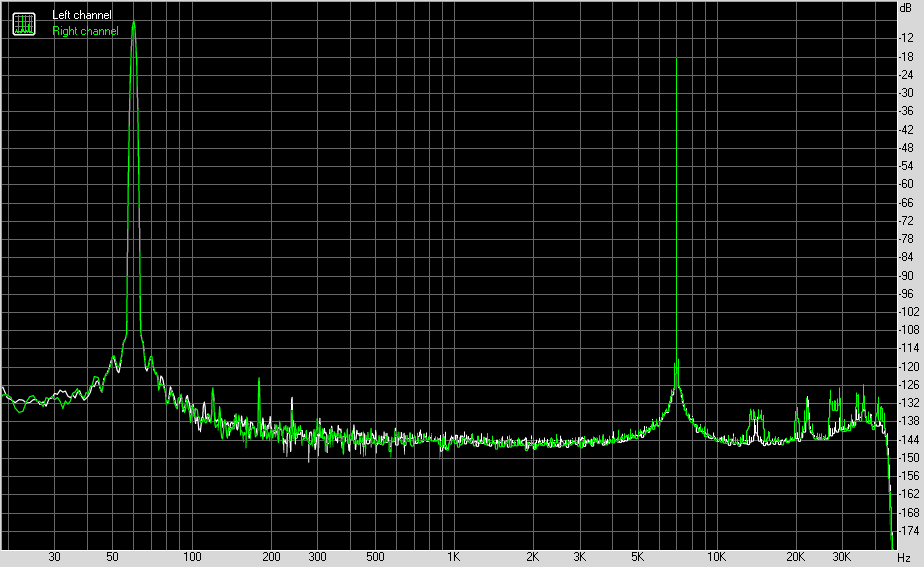Click the '5K' frequency axis label

637,557
